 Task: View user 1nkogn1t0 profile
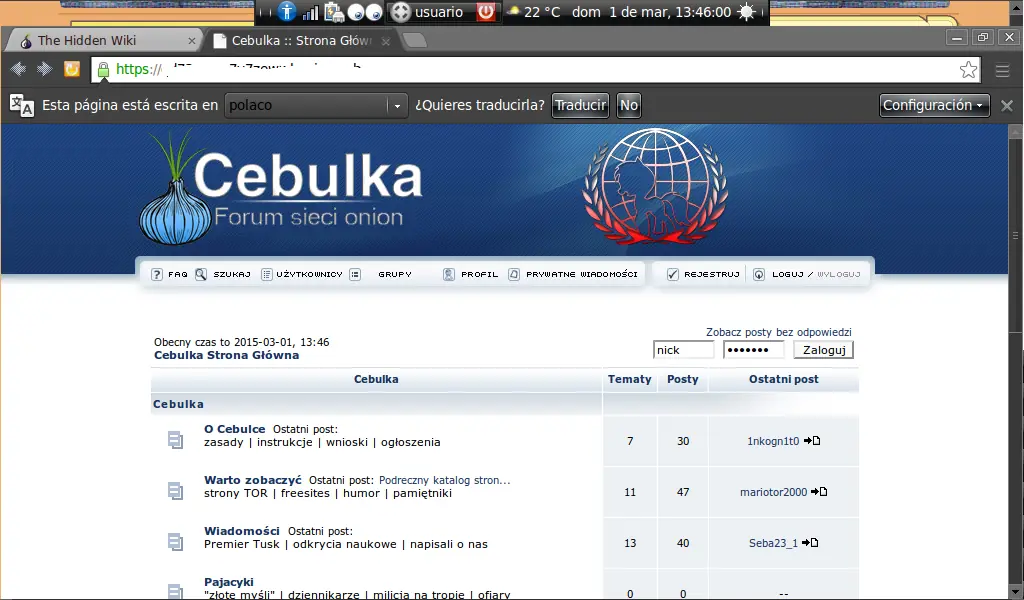point(773,441)
